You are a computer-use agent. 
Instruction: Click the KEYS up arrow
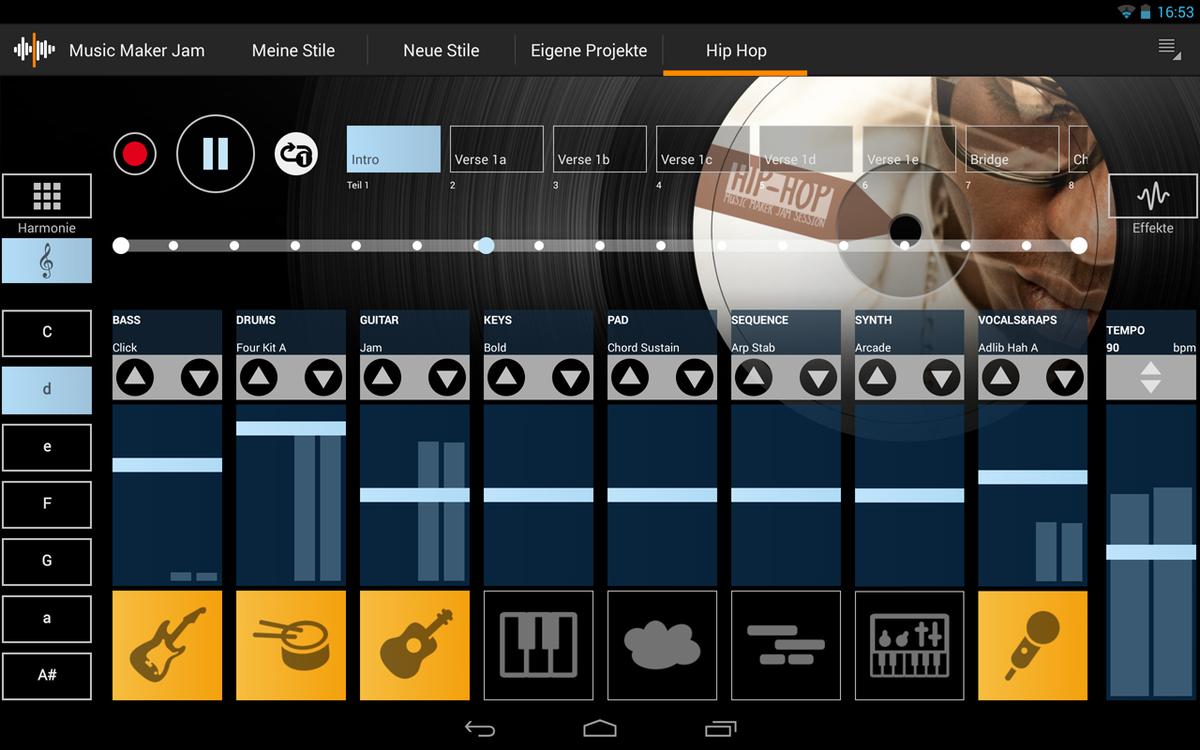[506, 378]
